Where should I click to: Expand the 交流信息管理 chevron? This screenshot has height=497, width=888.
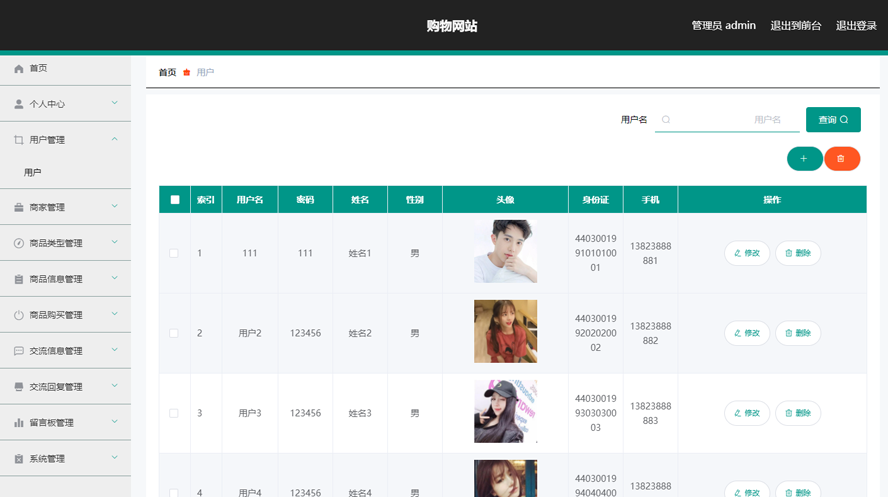pos(114,350)
